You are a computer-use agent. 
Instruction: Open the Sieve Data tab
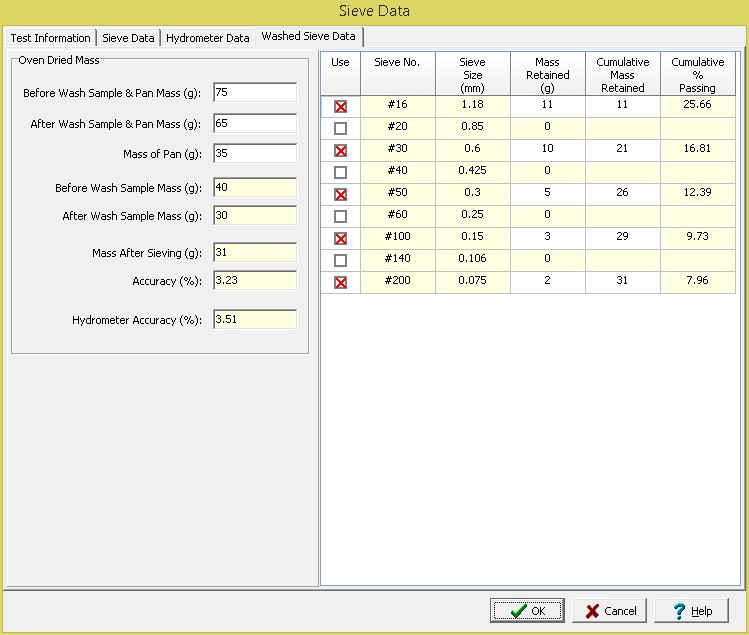tap(128, 38)
